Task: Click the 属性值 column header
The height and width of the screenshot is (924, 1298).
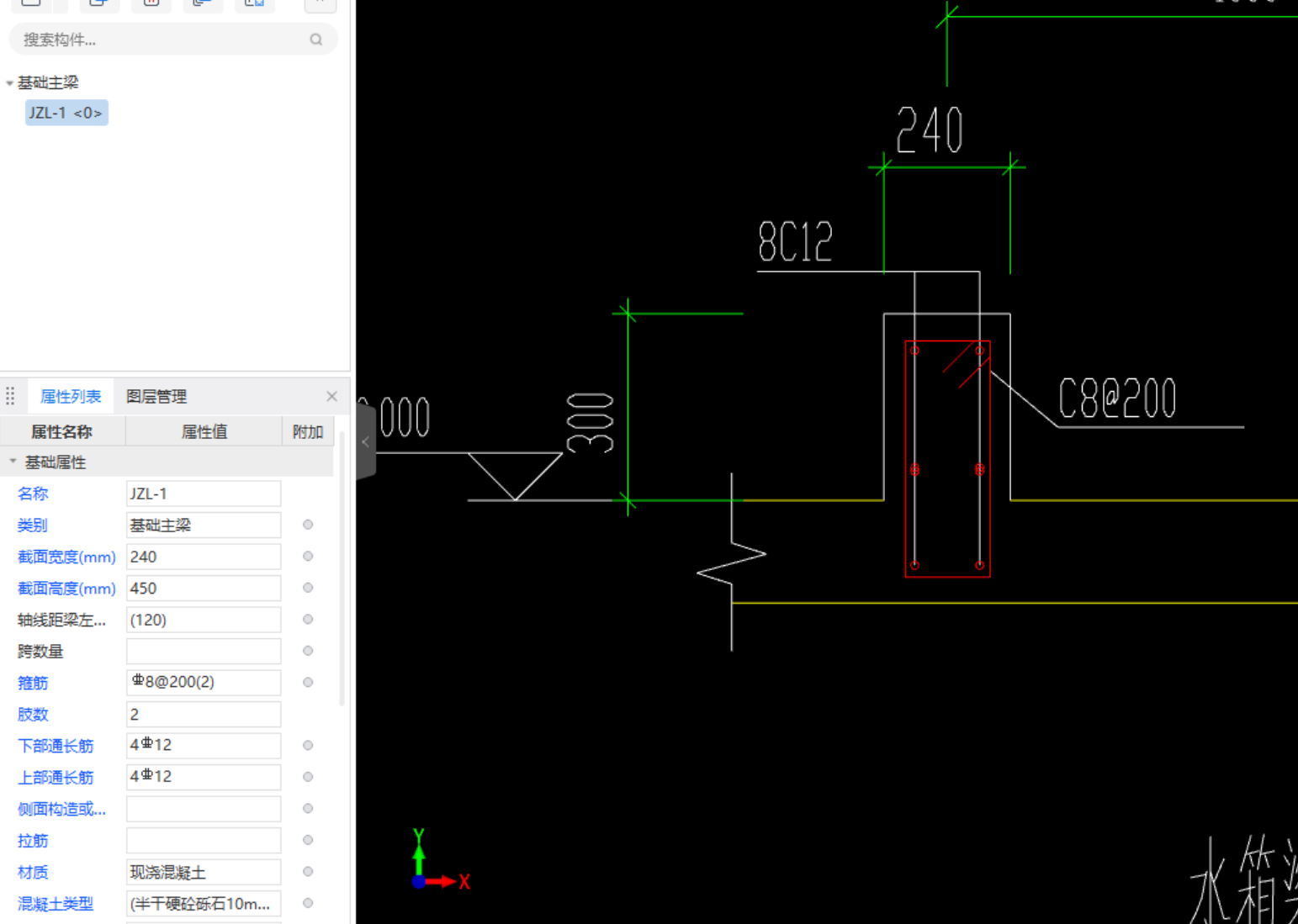Action: pos(204,431)
